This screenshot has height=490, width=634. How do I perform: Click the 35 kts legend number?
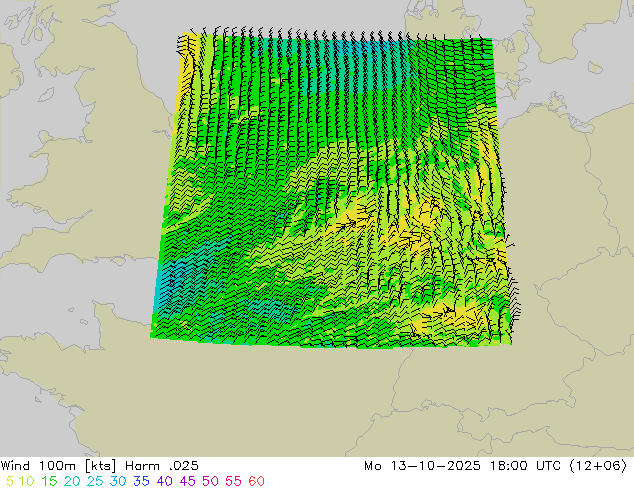141,481
